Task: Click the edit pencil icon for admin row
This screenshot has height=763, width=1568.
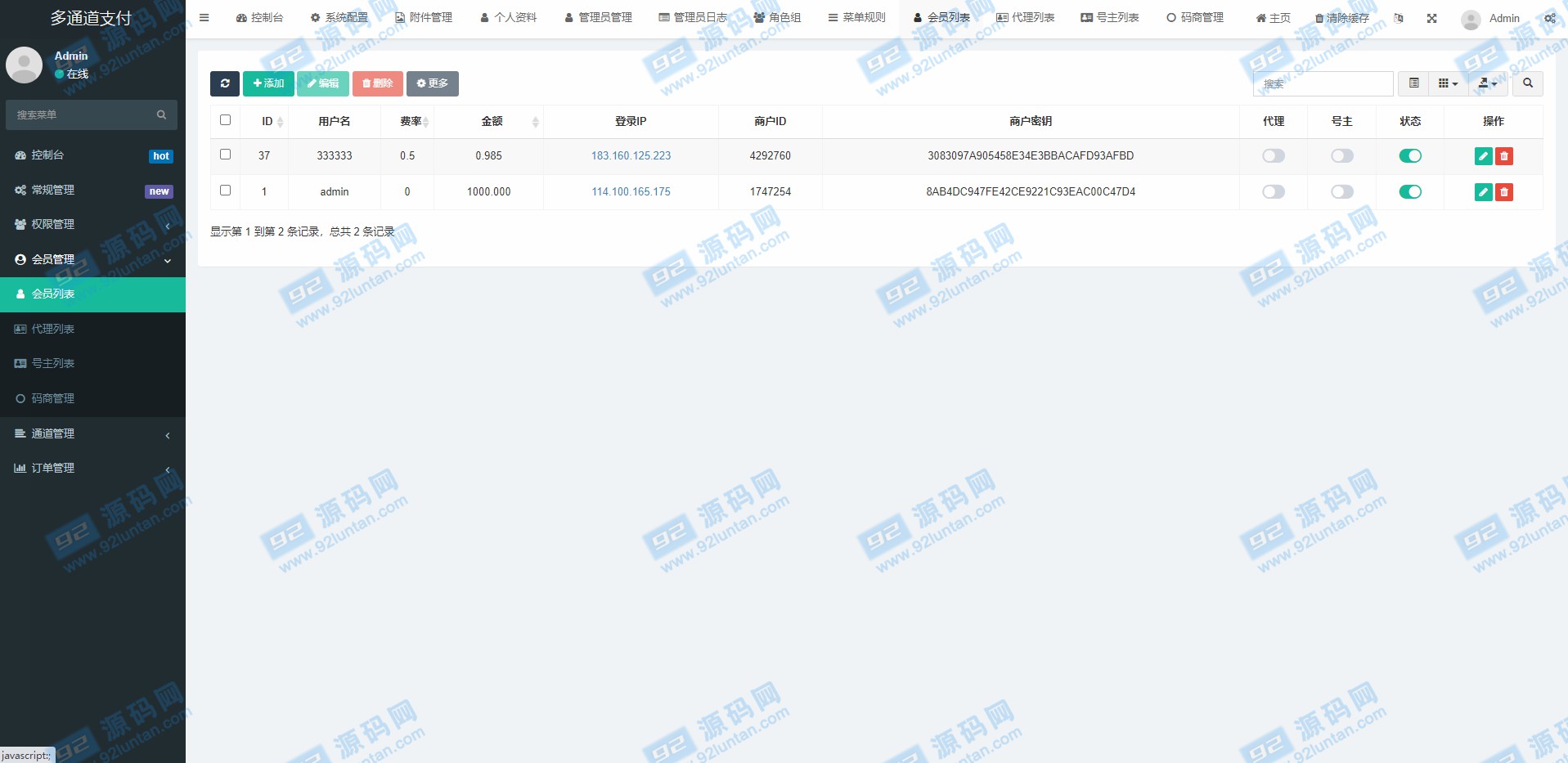Action: (1483, 192)
